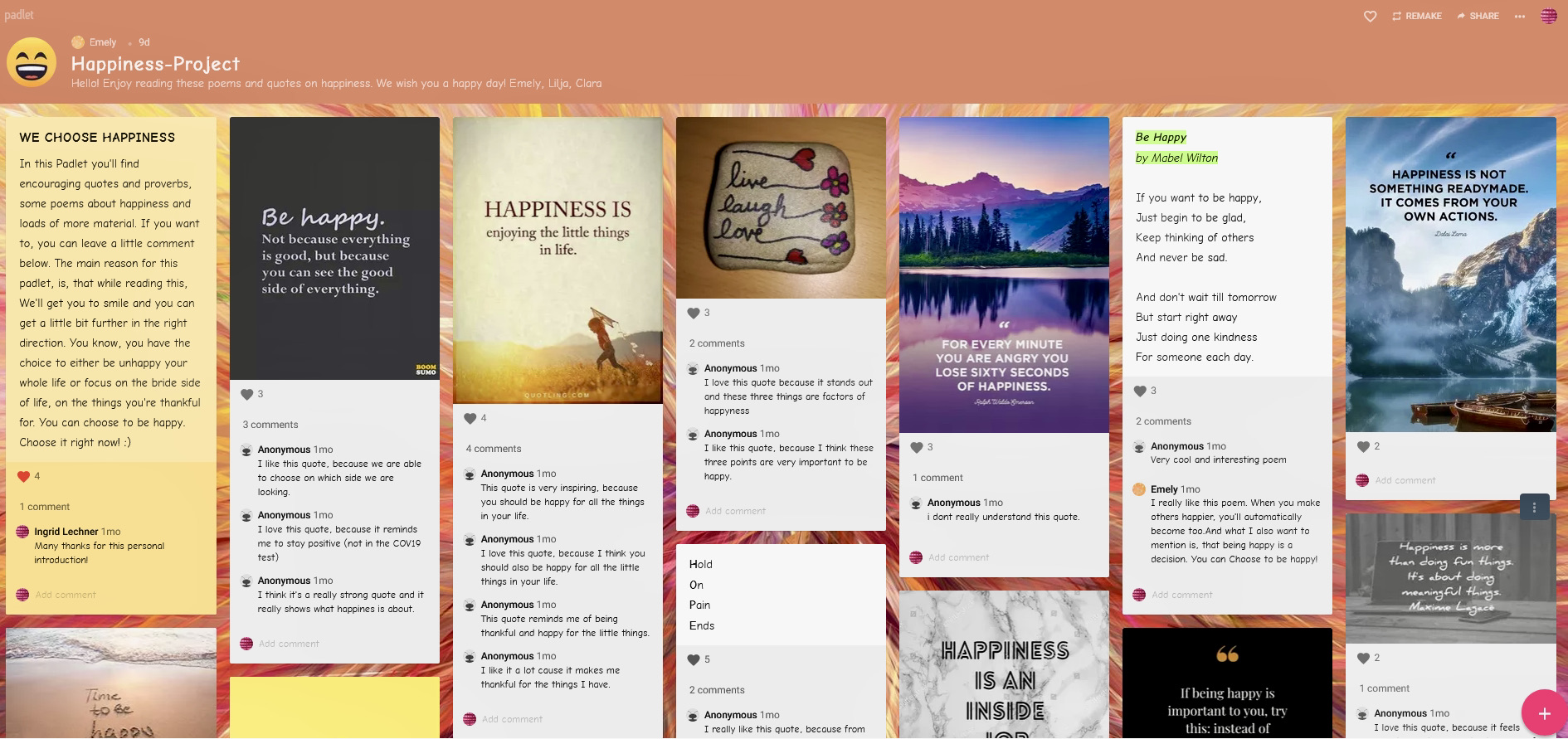Viewport: 1568px width, 739px height.
Task: Open the 'Happiness is enjoying little things' image
Action: pos(558,260)
